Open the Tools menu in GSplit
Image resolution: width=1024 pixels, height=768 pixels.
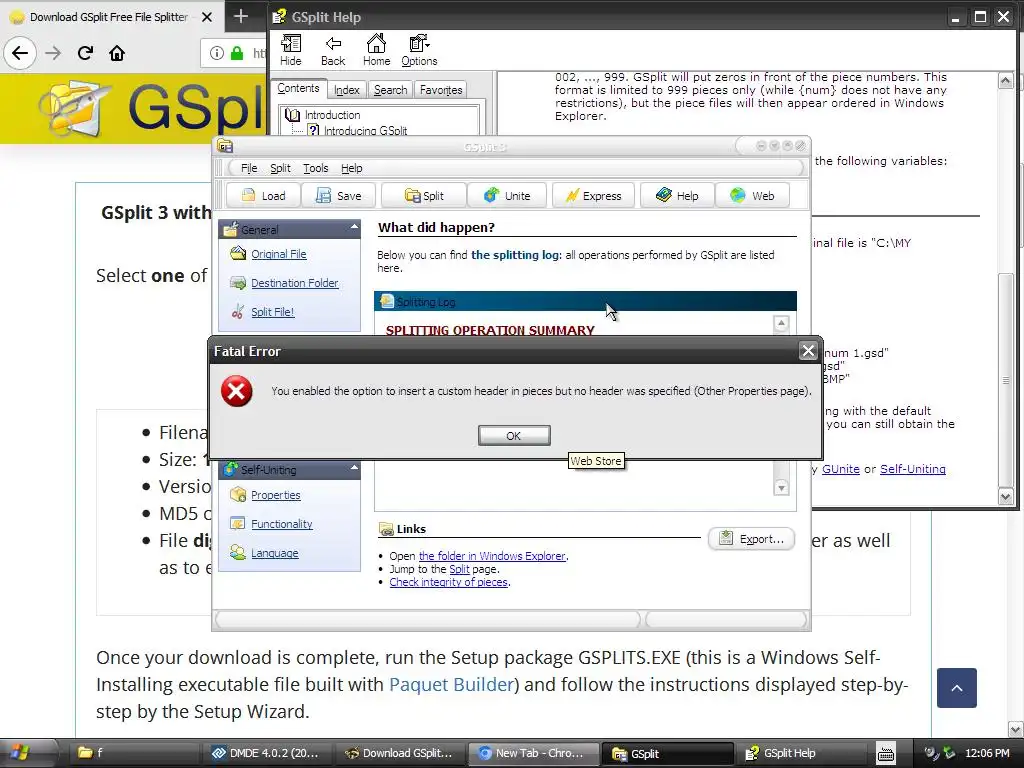[315, 168]
